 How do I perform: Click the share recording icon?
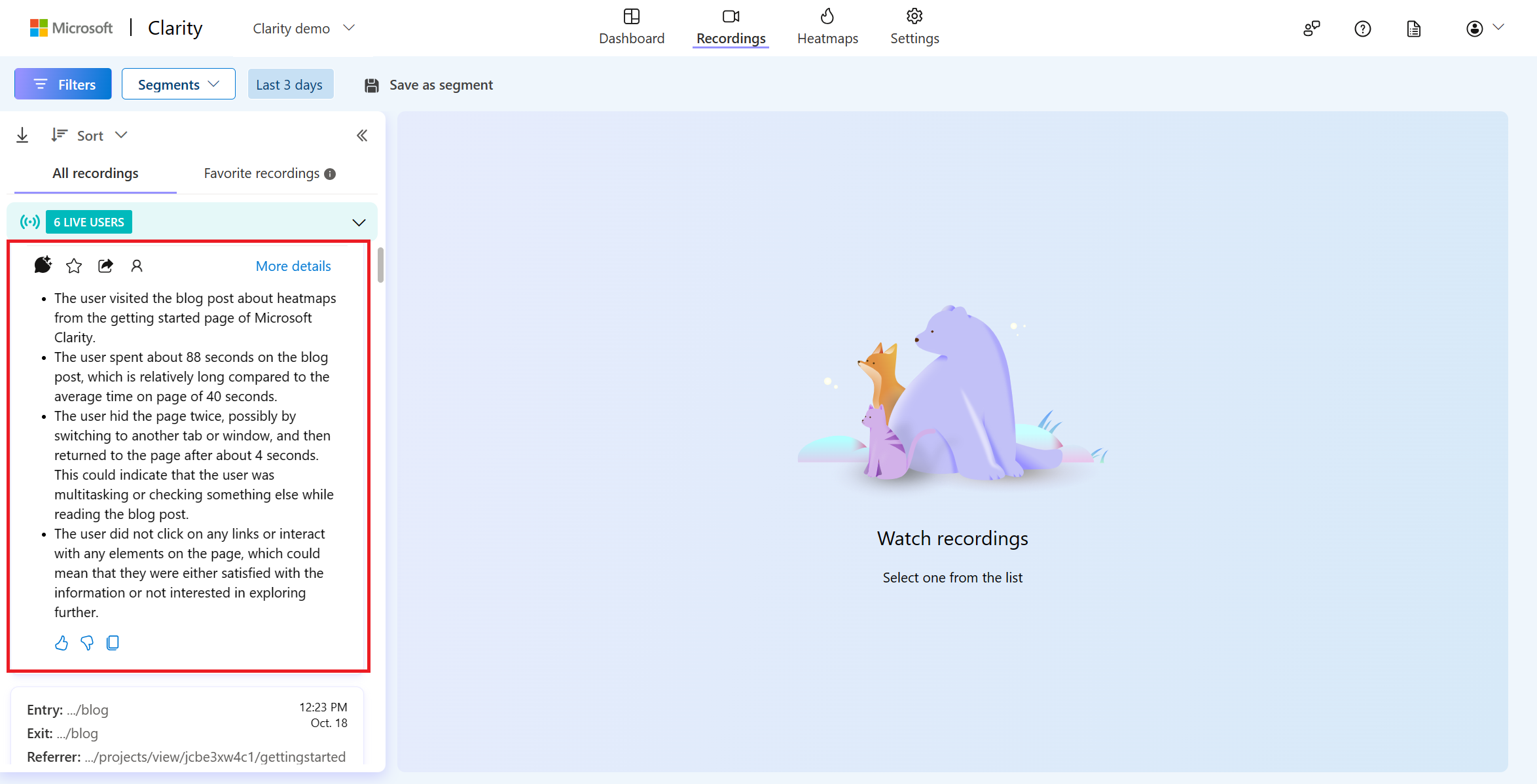[x=105, y=266]
